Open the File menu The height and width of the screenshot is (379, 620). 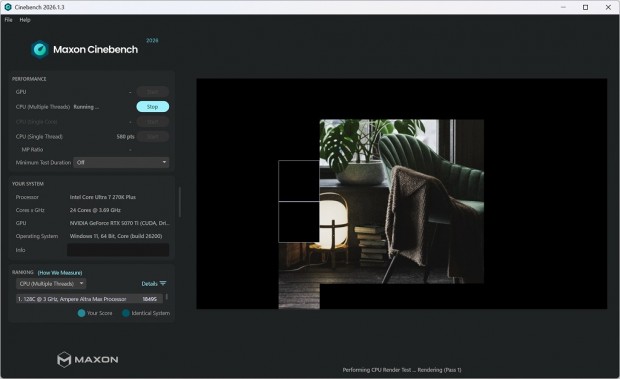pyautogui.click(x=8, y=20)
